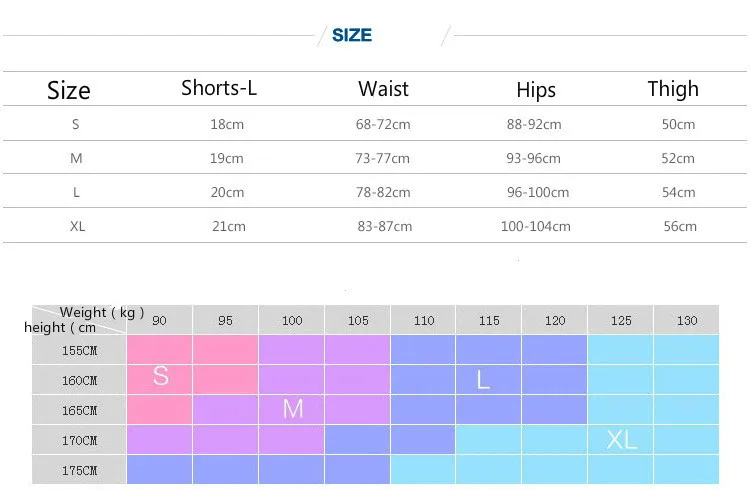The height and width of the screenshot is (490, 750).
Task: Click the white M label on purple zone
Action: pos(292,408)
